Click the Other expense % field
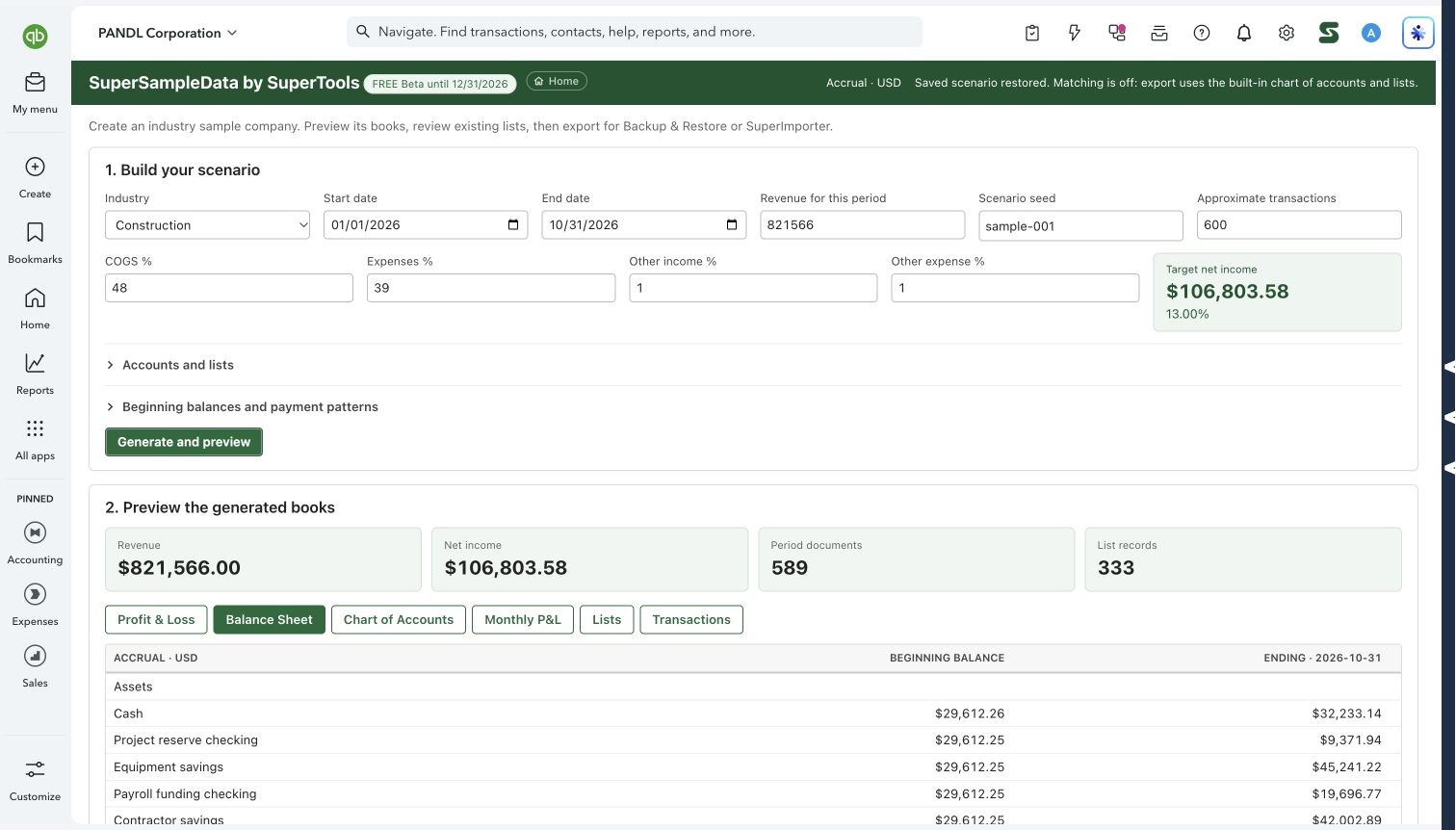 (1015, 288)
